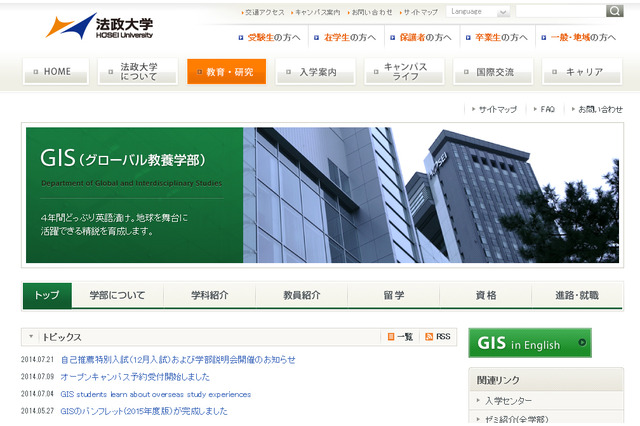The height and width of the screenshot is (426, 640).
Task: Open 法政大学について navigation item
Action: point(138,71)
